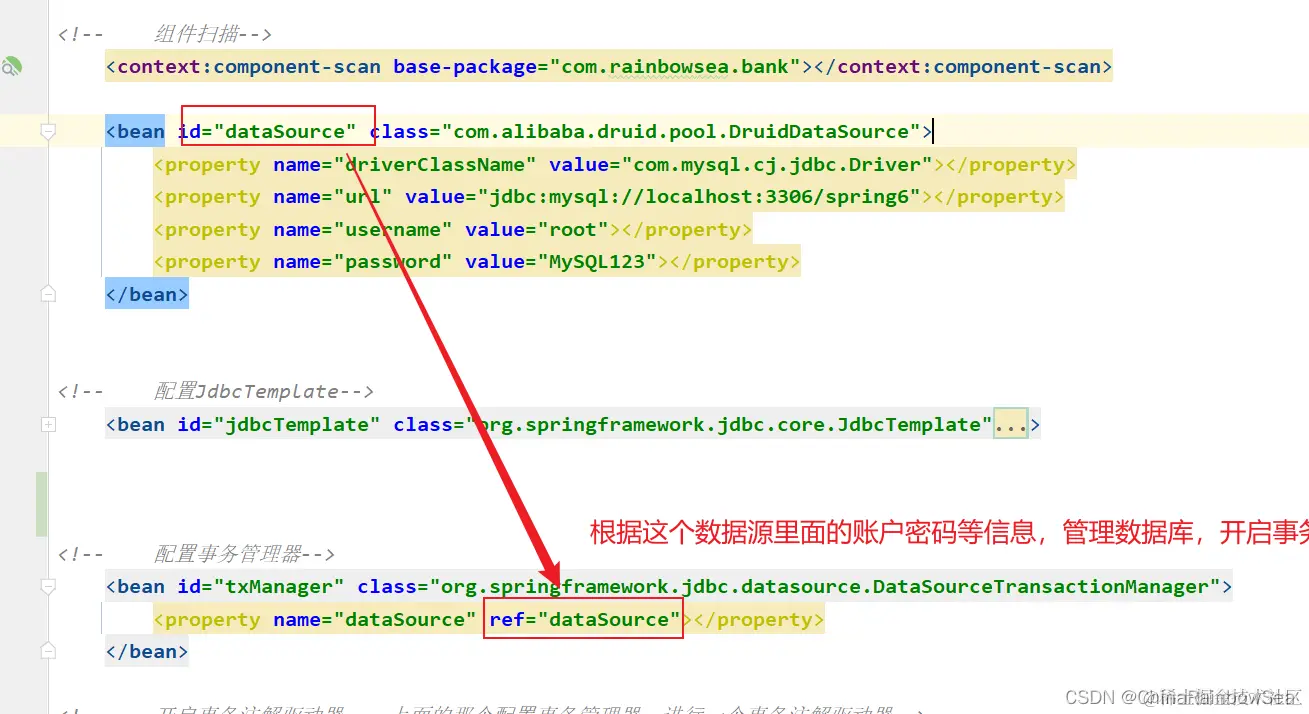This screenshot has width=1309, height=714.
Task: Click ref="dataSource" in txManager property
Action: (x=585, y=620)
